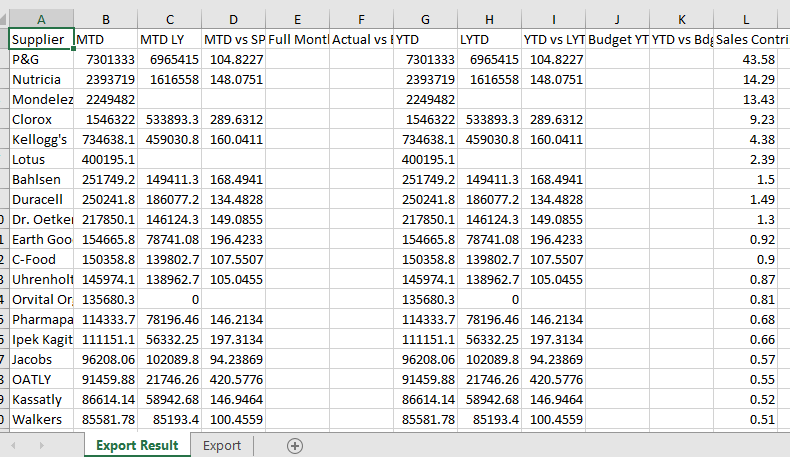The image size is (790, 457).
Task: Click the previous sheet navigation arrow
Action: 14,445
